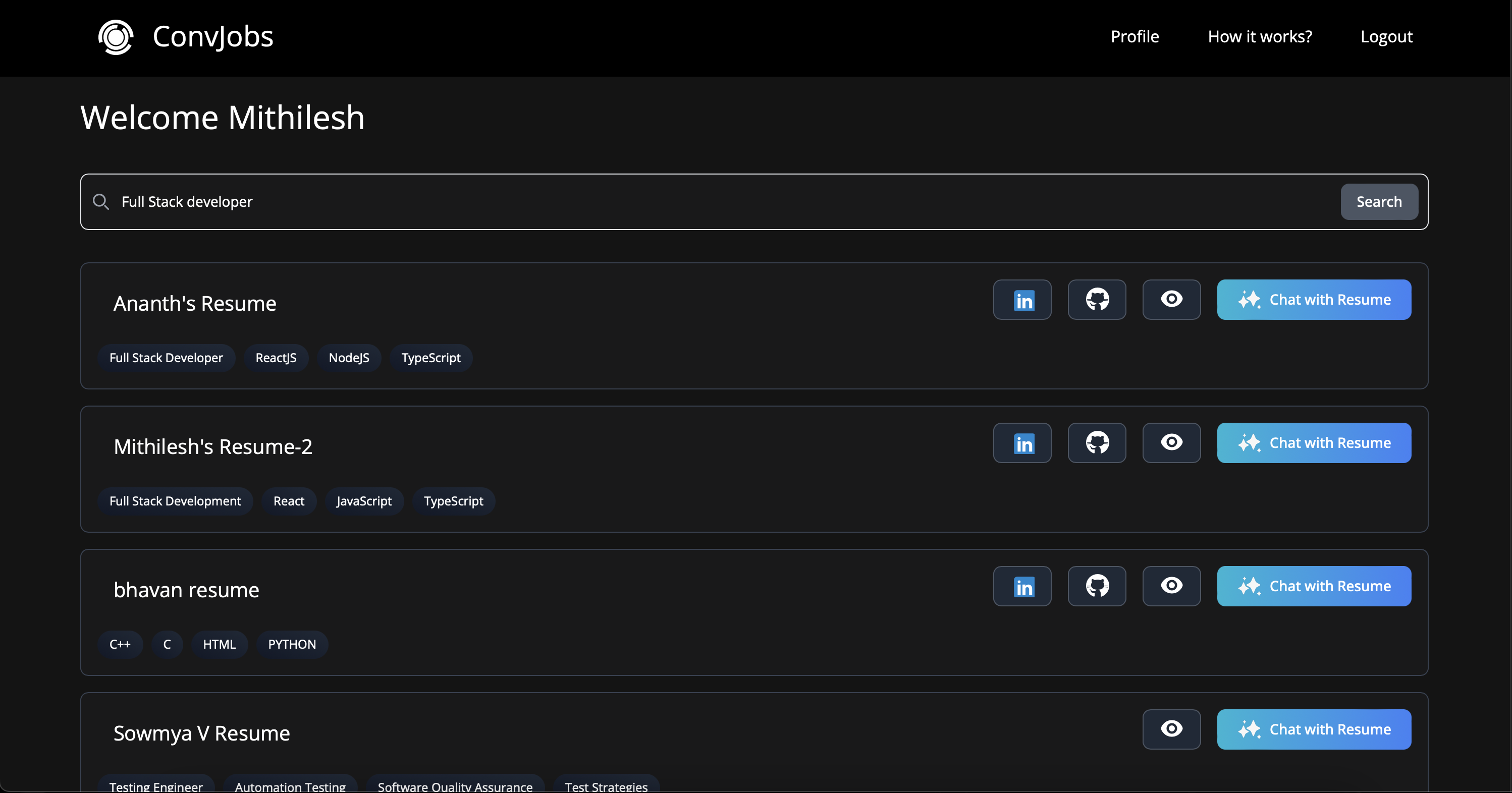View Mithilesh's Resume-2 via eye icon
The image size is (1512, 793).
1171,443
